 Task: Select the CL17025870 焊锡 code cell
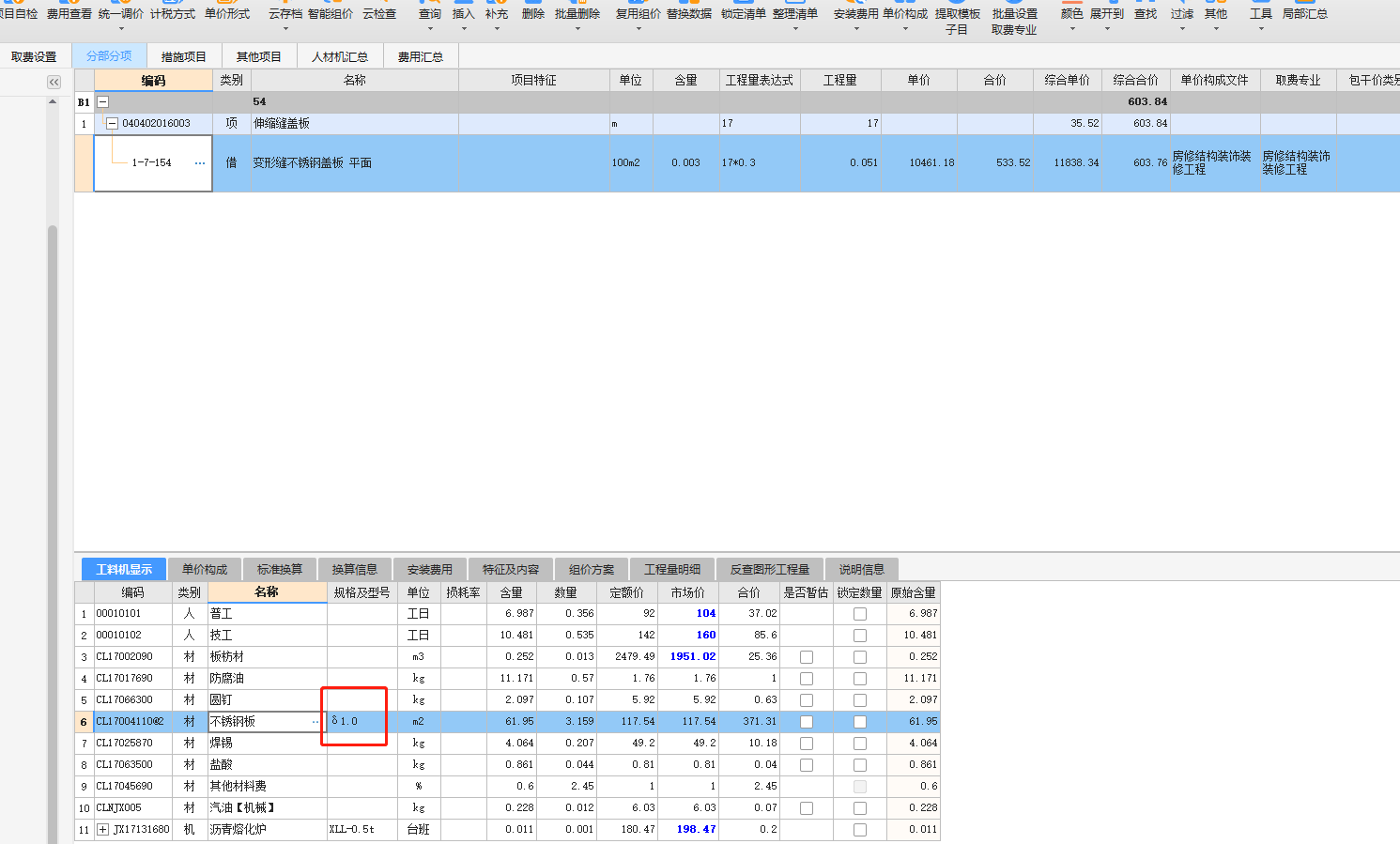click(132, 744)
